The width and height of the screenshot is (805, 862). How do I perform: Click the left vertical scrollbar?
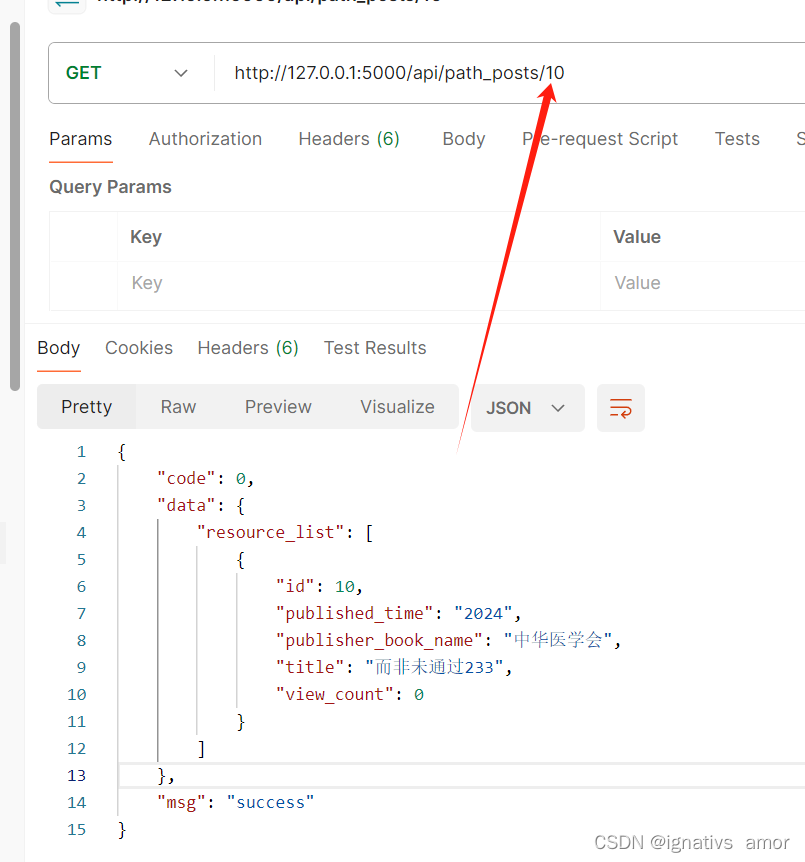coord(15,206)
